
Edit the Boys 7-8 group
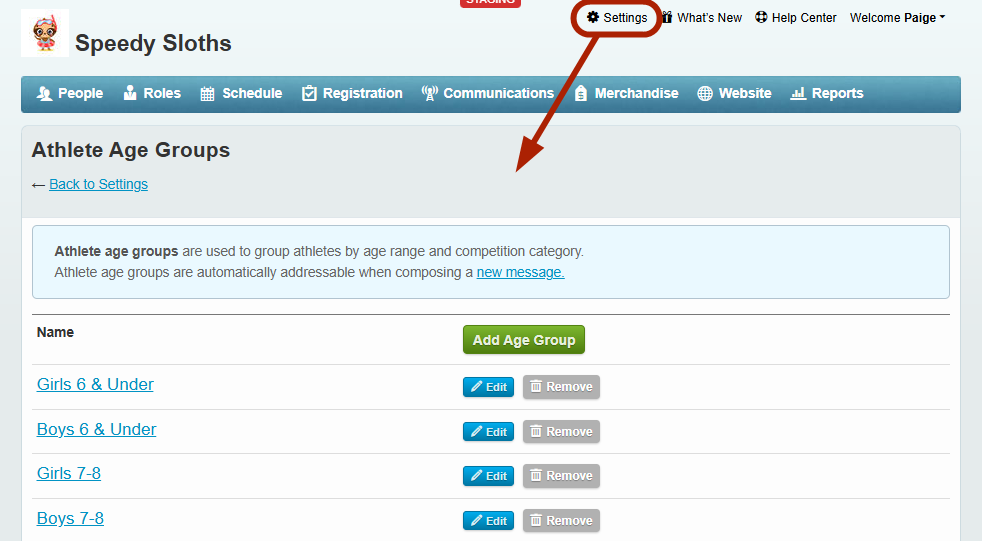[488, 520]
